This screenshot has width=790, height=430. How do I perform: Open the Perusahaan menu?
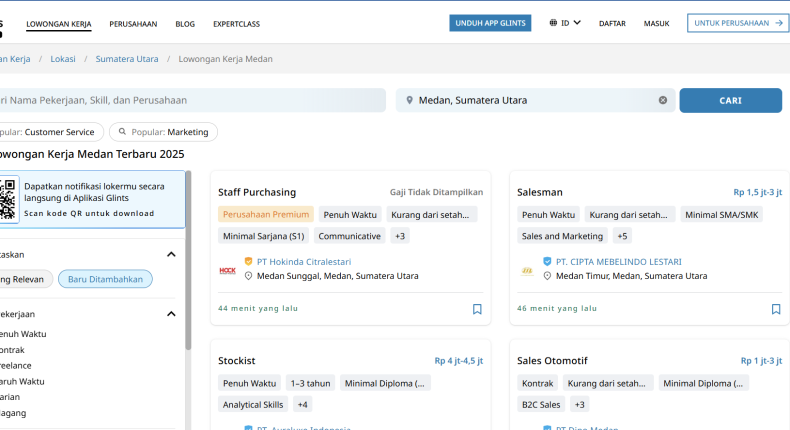133,24
